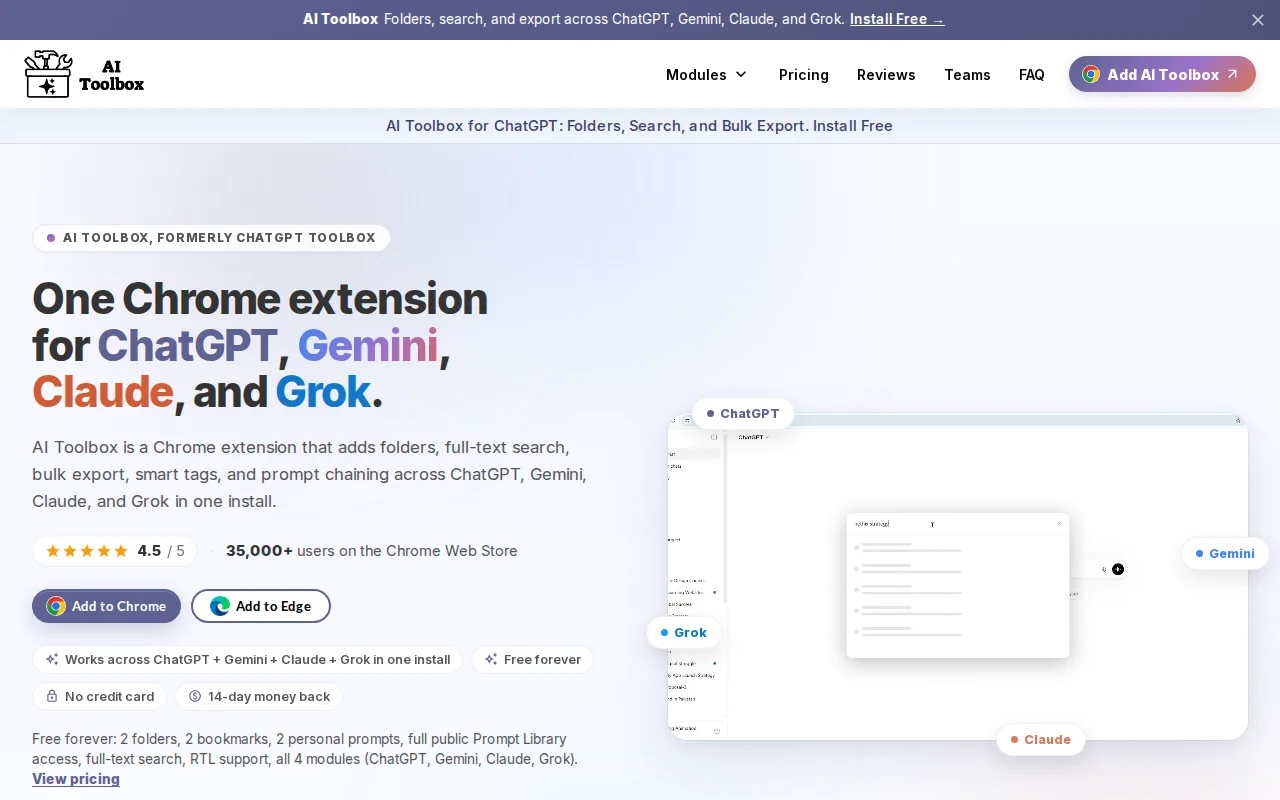Go to the Reviews section
This screenshot has height=800, width=1280.
tap(886, 75)
